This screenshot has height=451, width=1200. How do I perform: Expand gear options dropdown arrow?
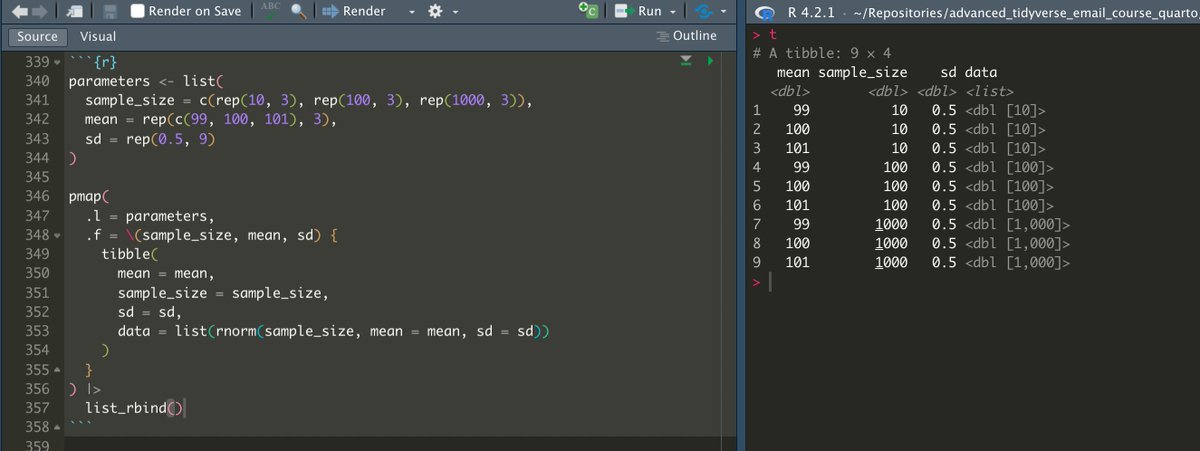[x=455, y=12]
